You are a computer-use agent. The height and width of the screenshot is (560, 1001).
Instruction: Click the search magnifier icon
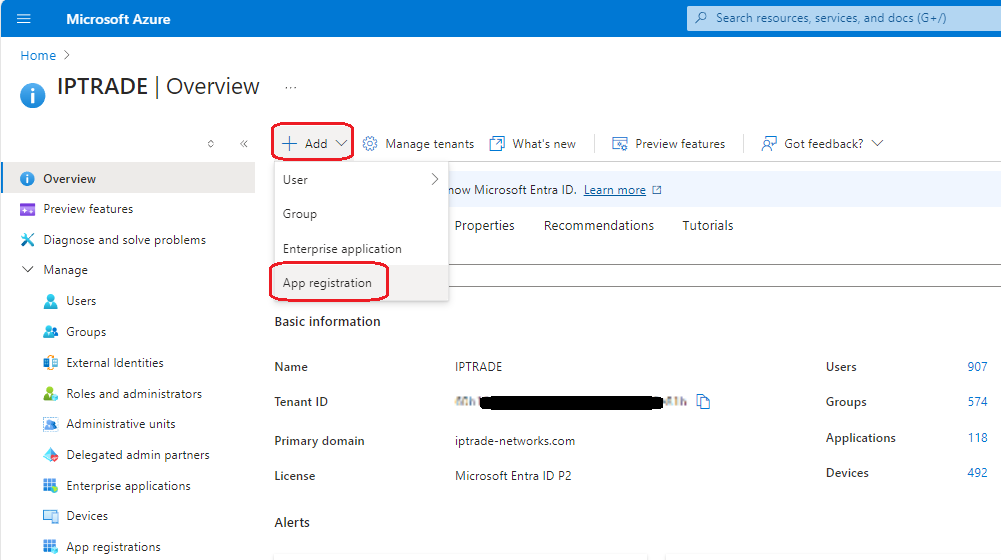point(701,18)
